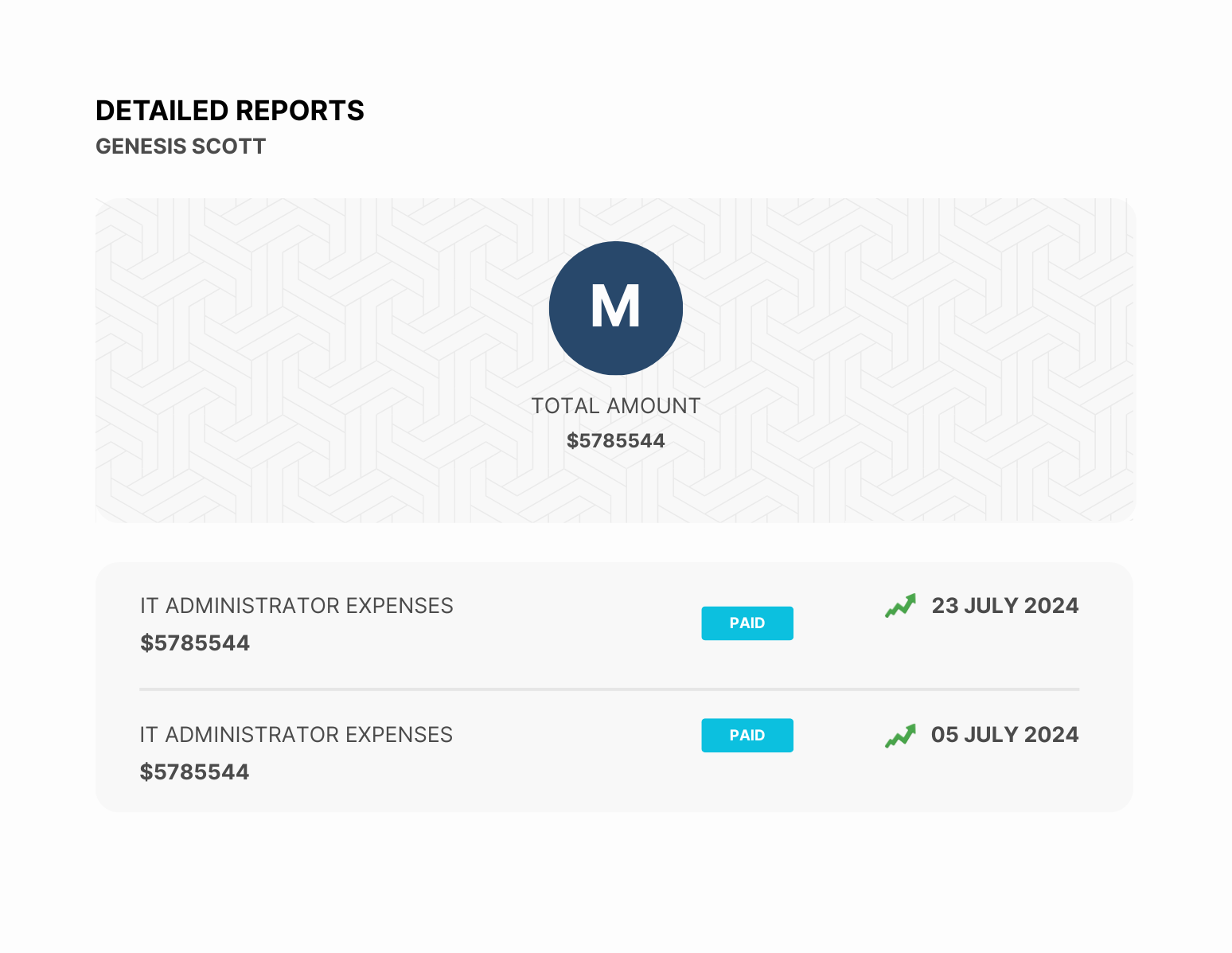Click the PAID badge for the 23 July expense

(747, 623)
